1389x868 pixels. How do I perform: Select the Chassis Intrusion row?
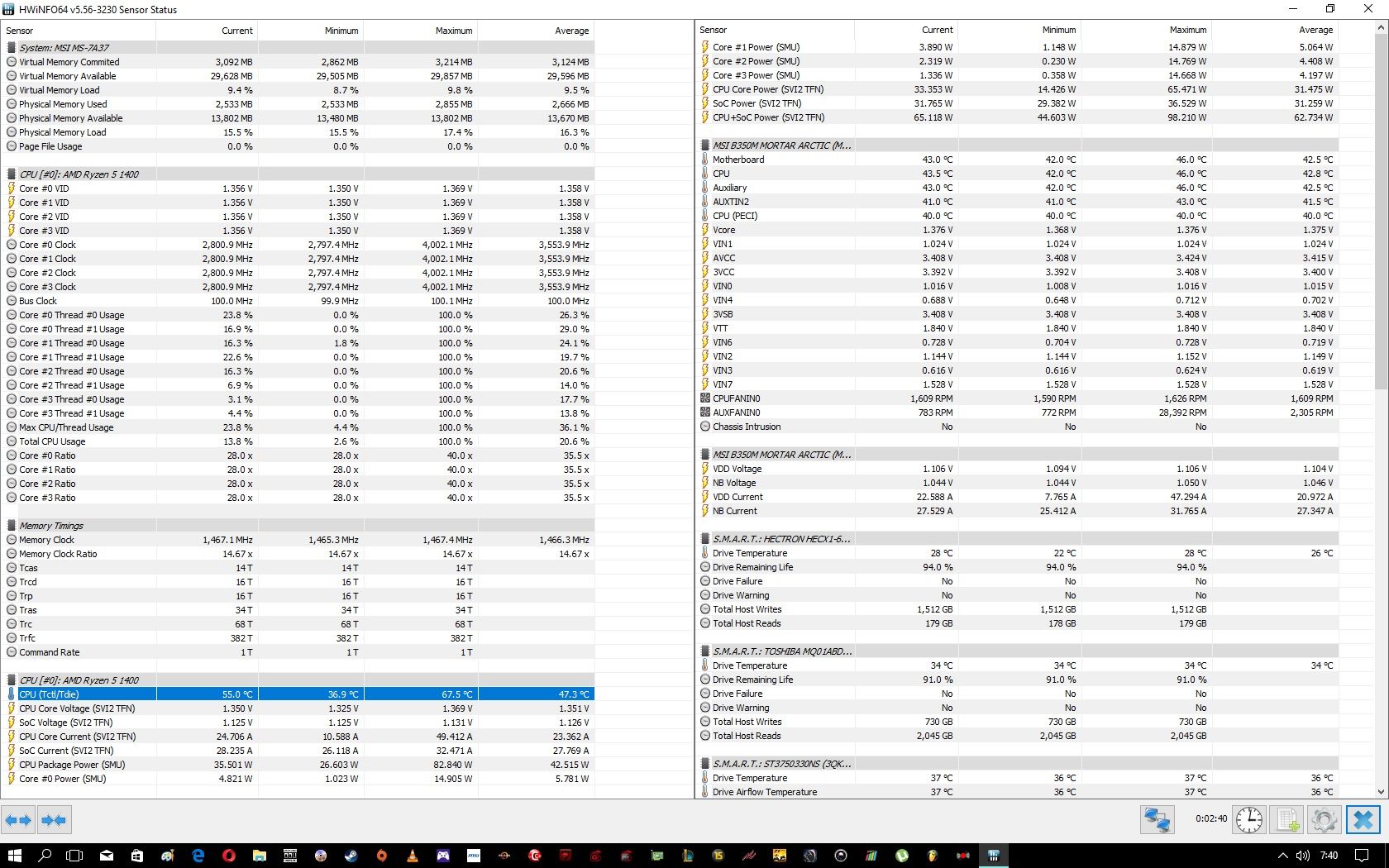tap(1017, 427)
